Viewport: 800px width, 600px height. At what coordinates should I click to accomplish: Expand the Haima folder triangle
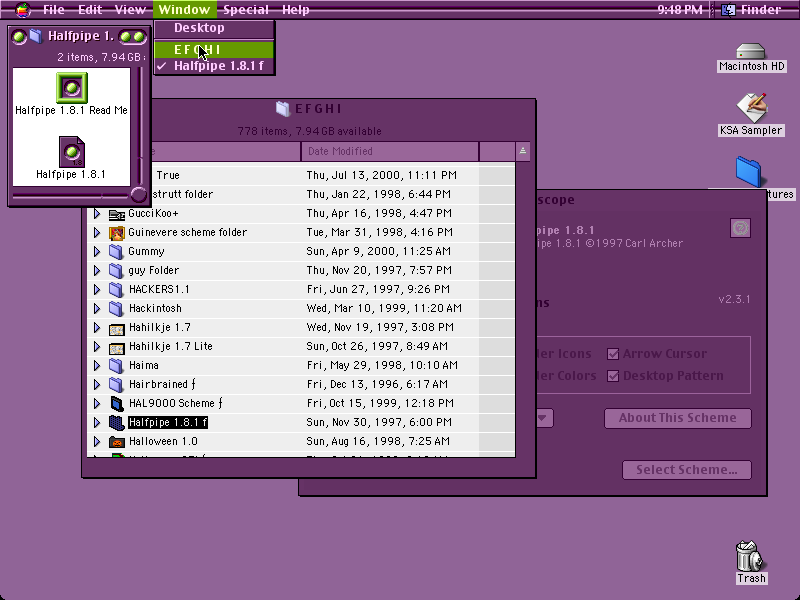[97, 365]
